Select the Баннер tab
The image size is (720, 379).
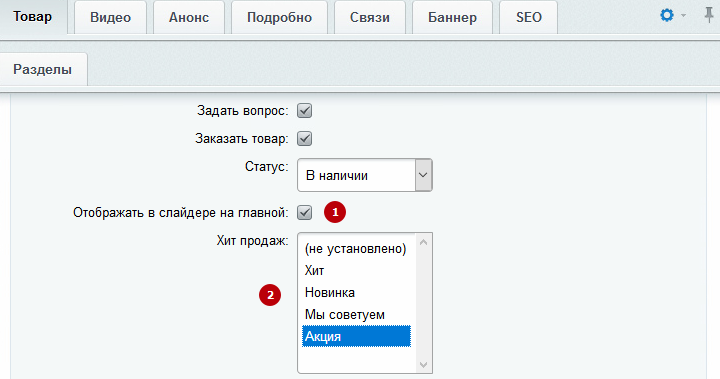pyautogui.click(x=452, y=17)
